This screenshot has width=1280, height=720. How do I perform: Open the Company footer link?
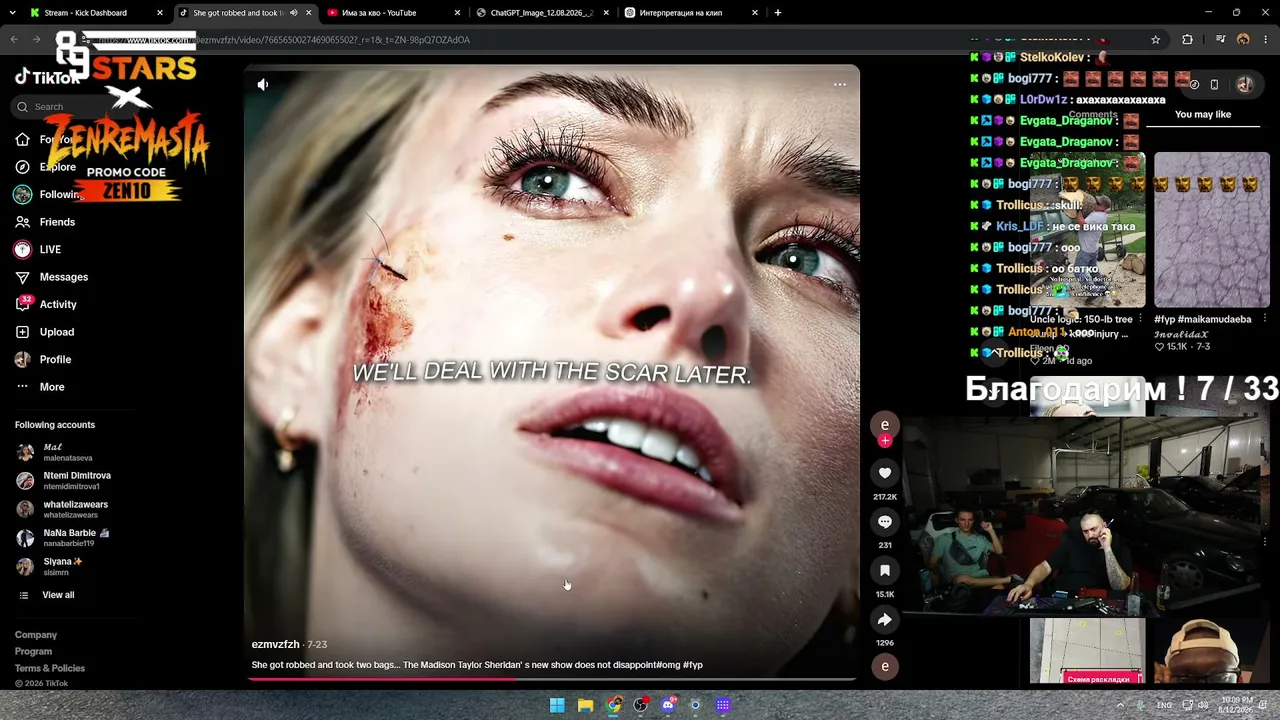(x=36, y=635)
